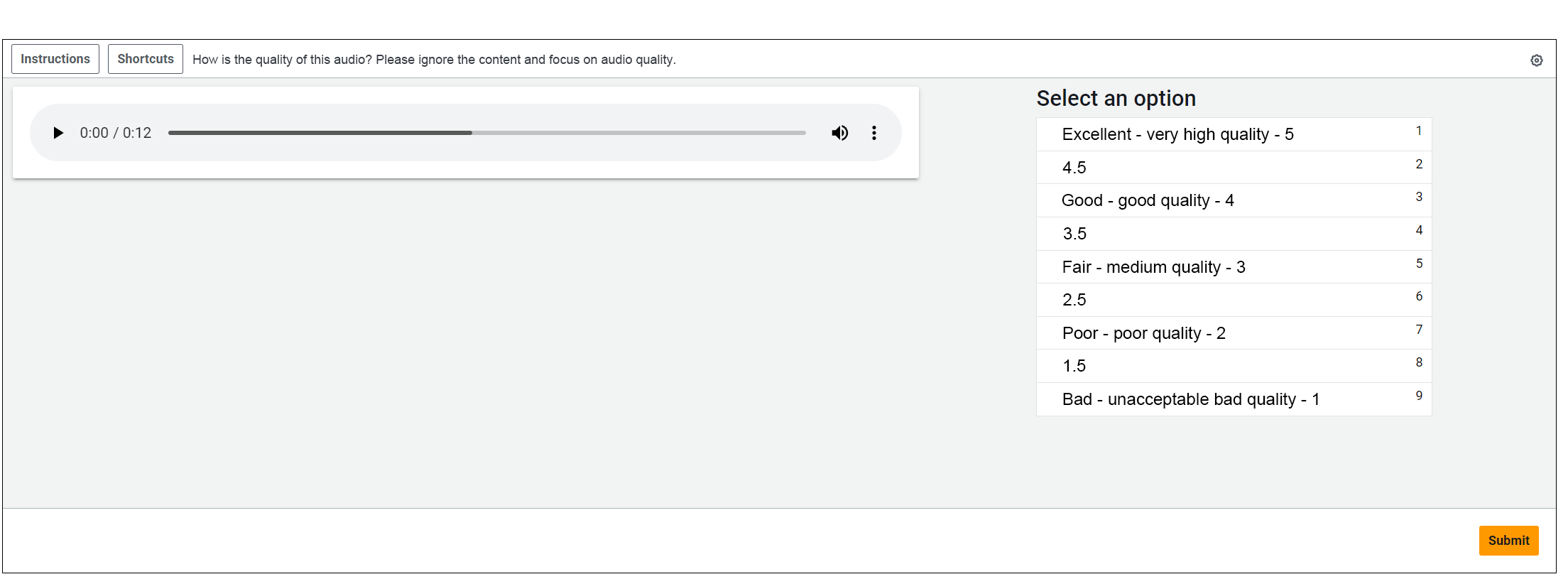Select the 4.5 rating option

point(1234,168)
